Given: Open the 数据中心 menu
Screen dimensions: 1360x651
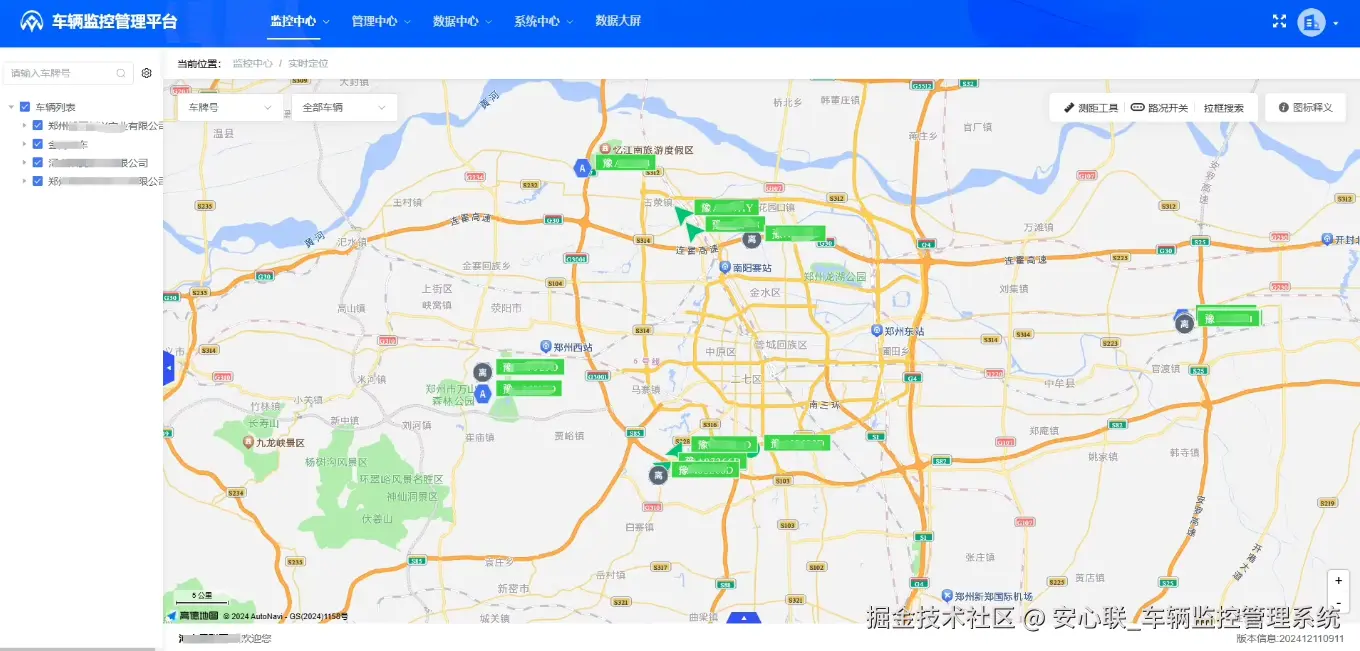Looking at the screenshot, I should 454,20.
